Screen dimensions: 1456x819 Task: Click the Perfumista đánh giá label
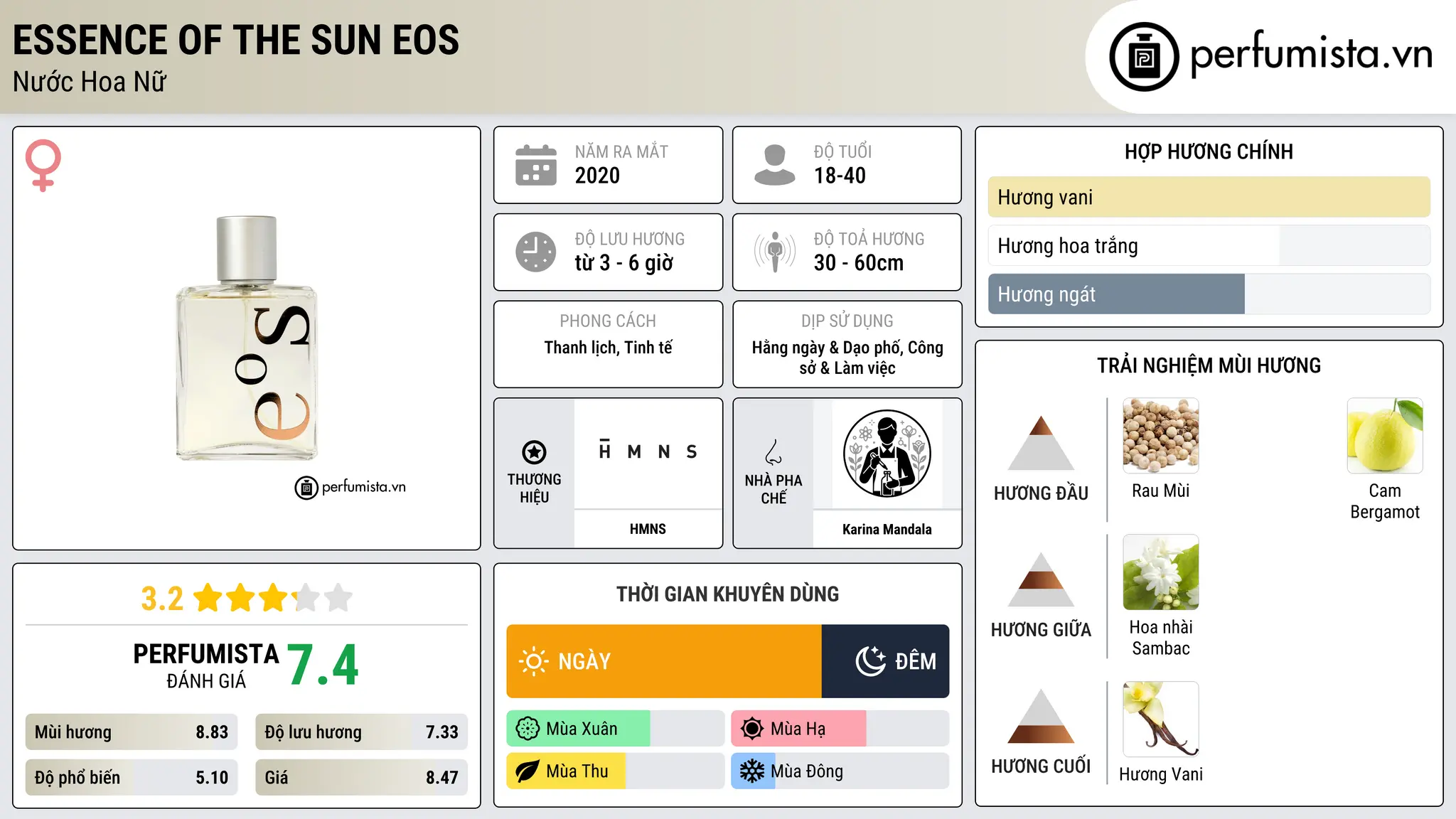tap(206, 665)
